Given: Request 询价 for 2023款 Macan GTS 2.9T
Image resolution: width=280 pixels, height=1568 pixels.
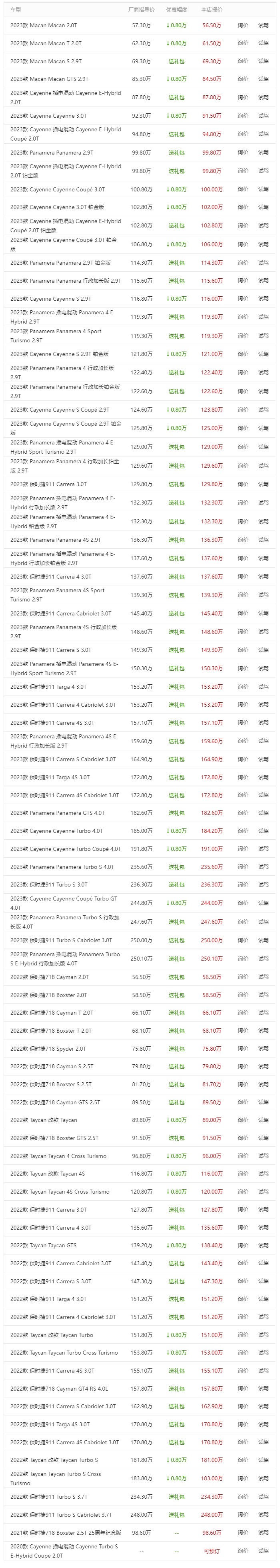Looking at the screenshot, I should click(x=243, y=79).
